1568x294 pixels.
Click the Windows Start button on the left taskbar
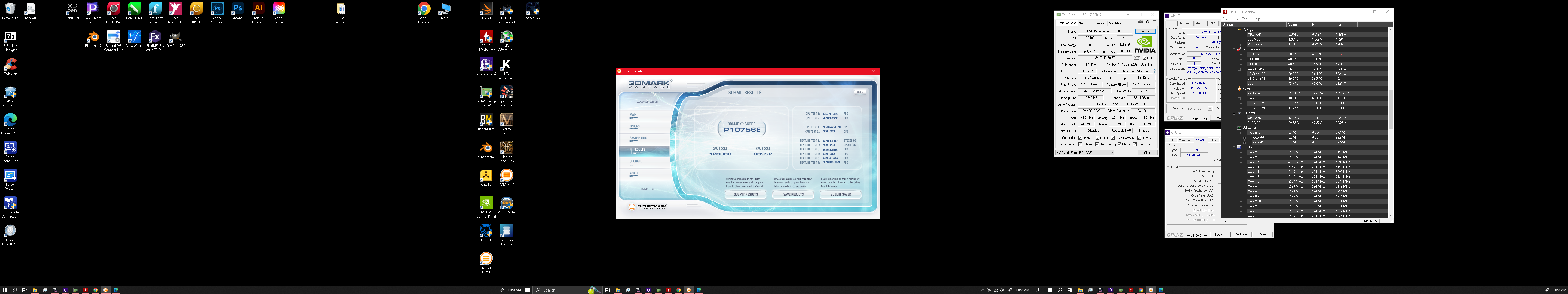click(x=5, y=290)
